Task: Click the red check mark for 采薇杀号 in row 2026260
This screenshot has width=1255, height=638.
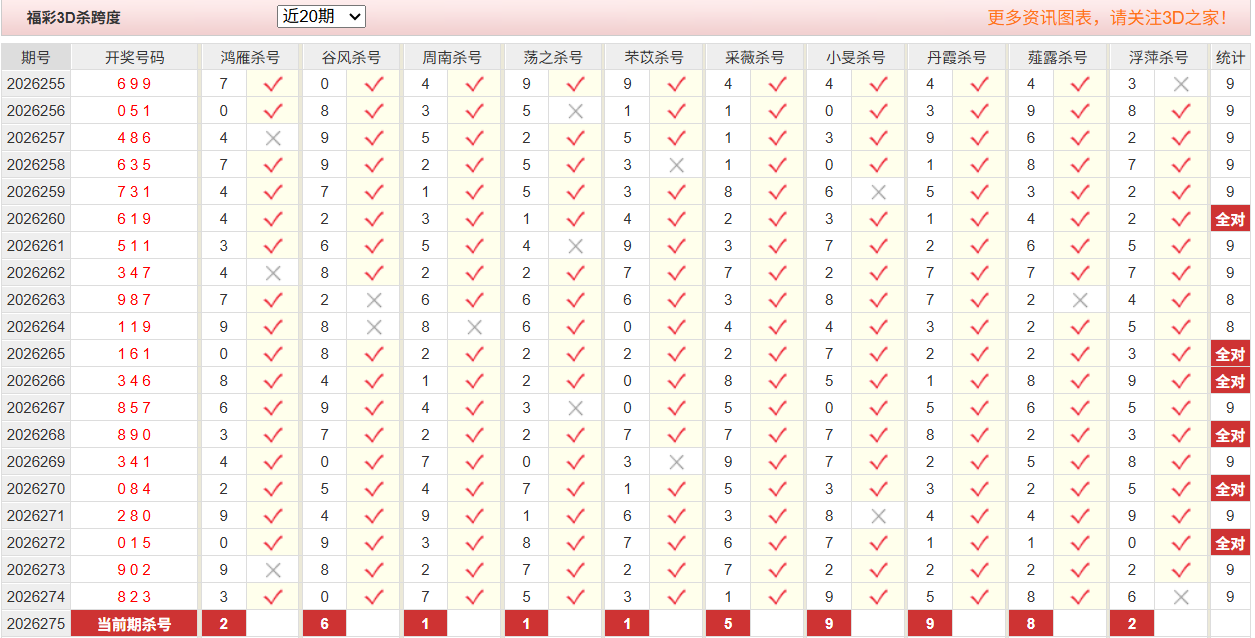Action: click(x=777, y=219)
